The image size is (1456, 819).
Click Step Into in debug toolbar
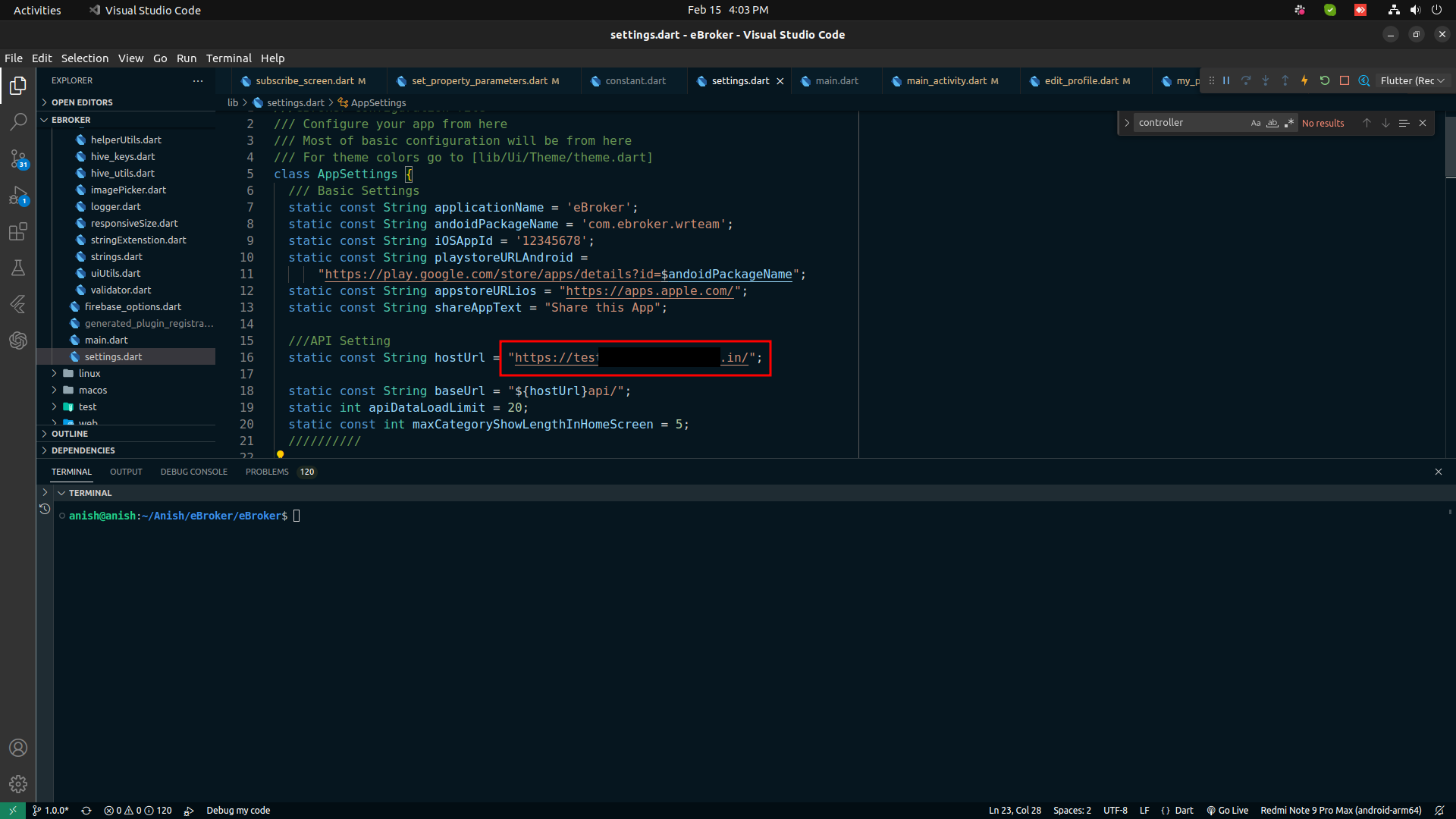tap(1266, 80)
